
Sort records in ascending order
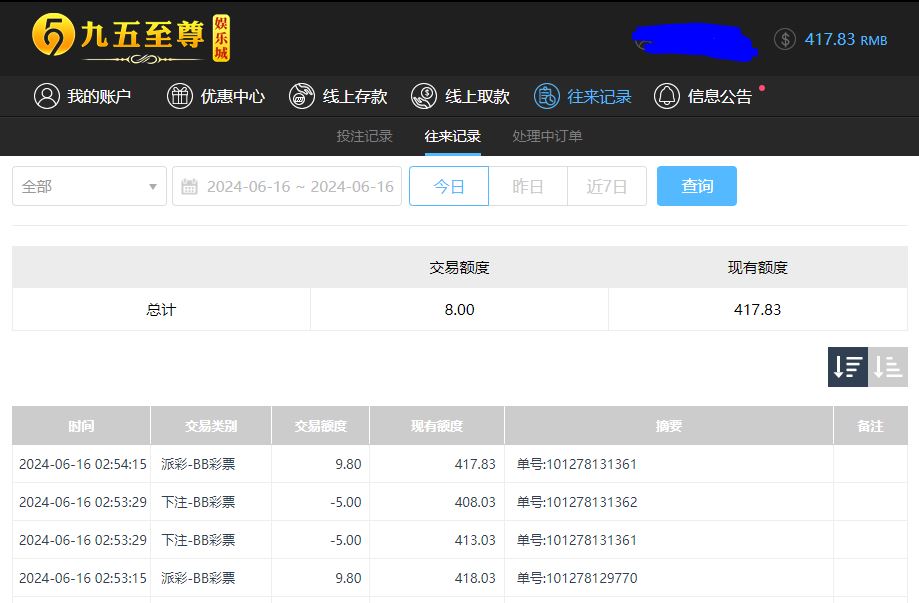(888, 367)
